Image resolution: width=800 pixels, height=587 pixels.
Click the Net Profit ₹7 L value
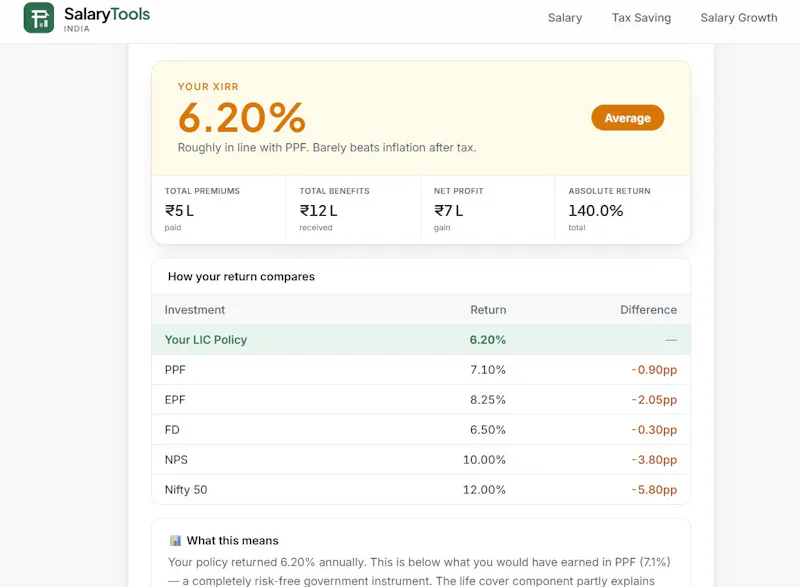tap(448, 211)
